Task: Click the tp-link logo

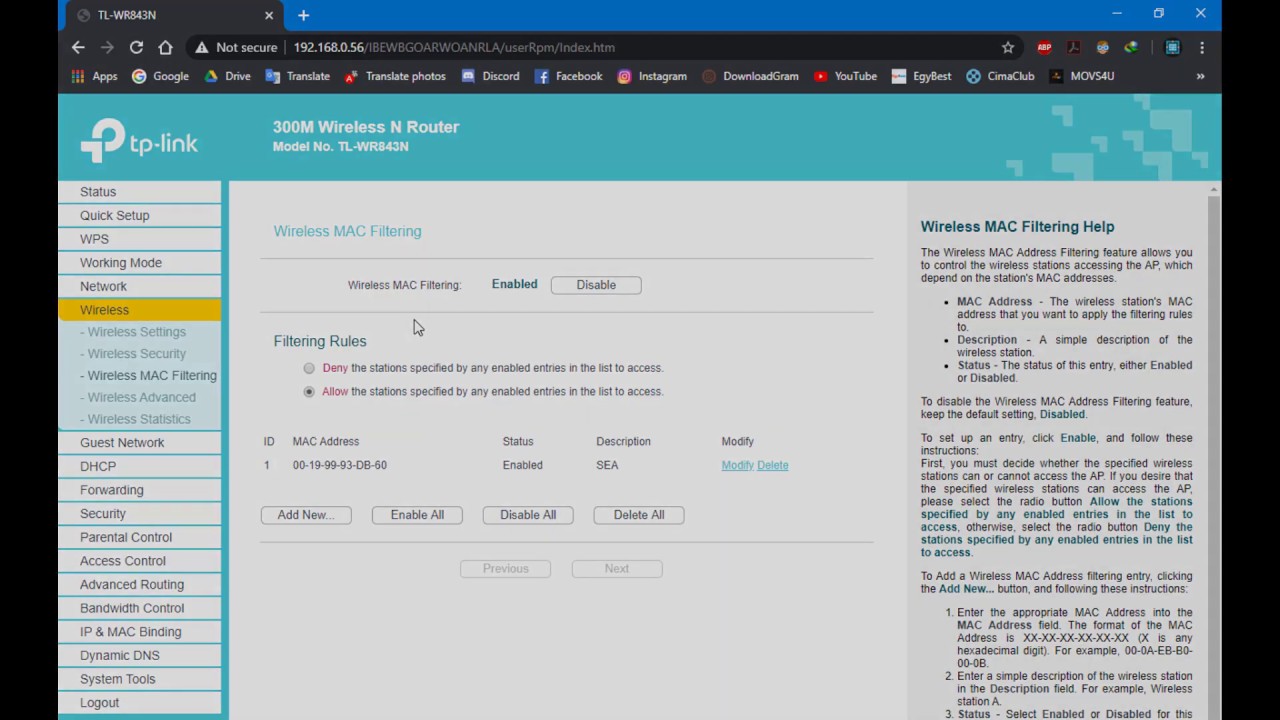Action: [139, 141]
